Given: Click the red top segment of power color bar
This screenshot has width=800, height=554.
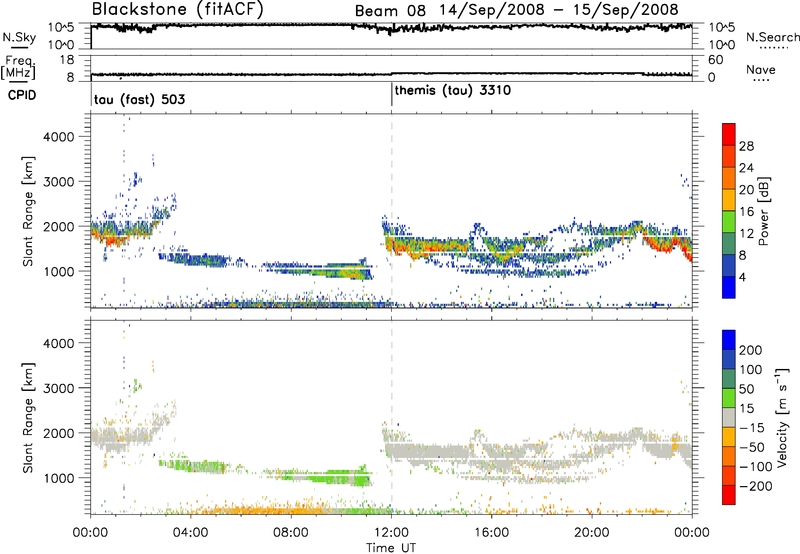Looking at the screenshot, I should (x=729, y=134).
